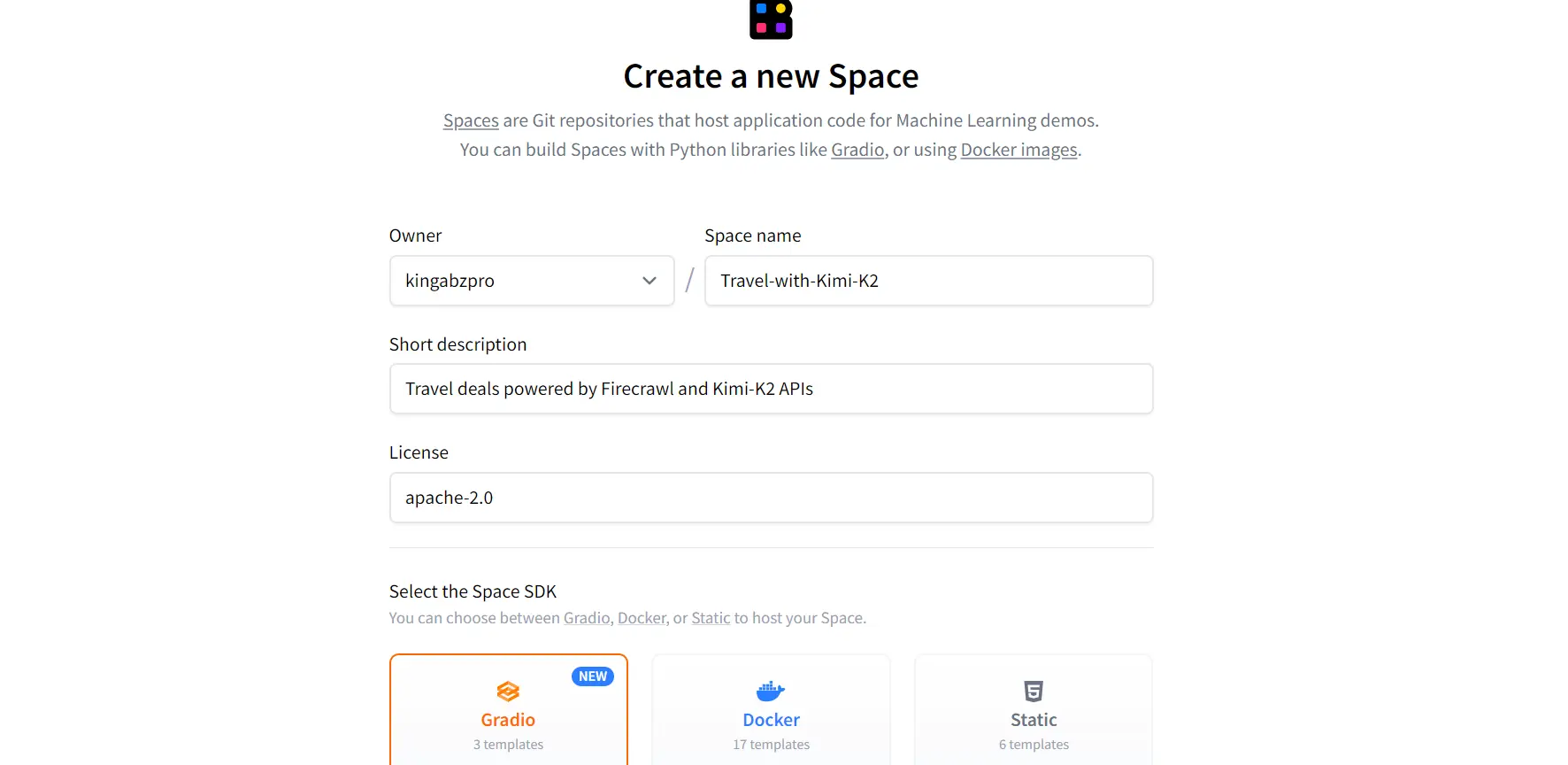This screenshot has height=765, width=1568.
Task: Open the Owner dropdown
Action: click(531, 281)
